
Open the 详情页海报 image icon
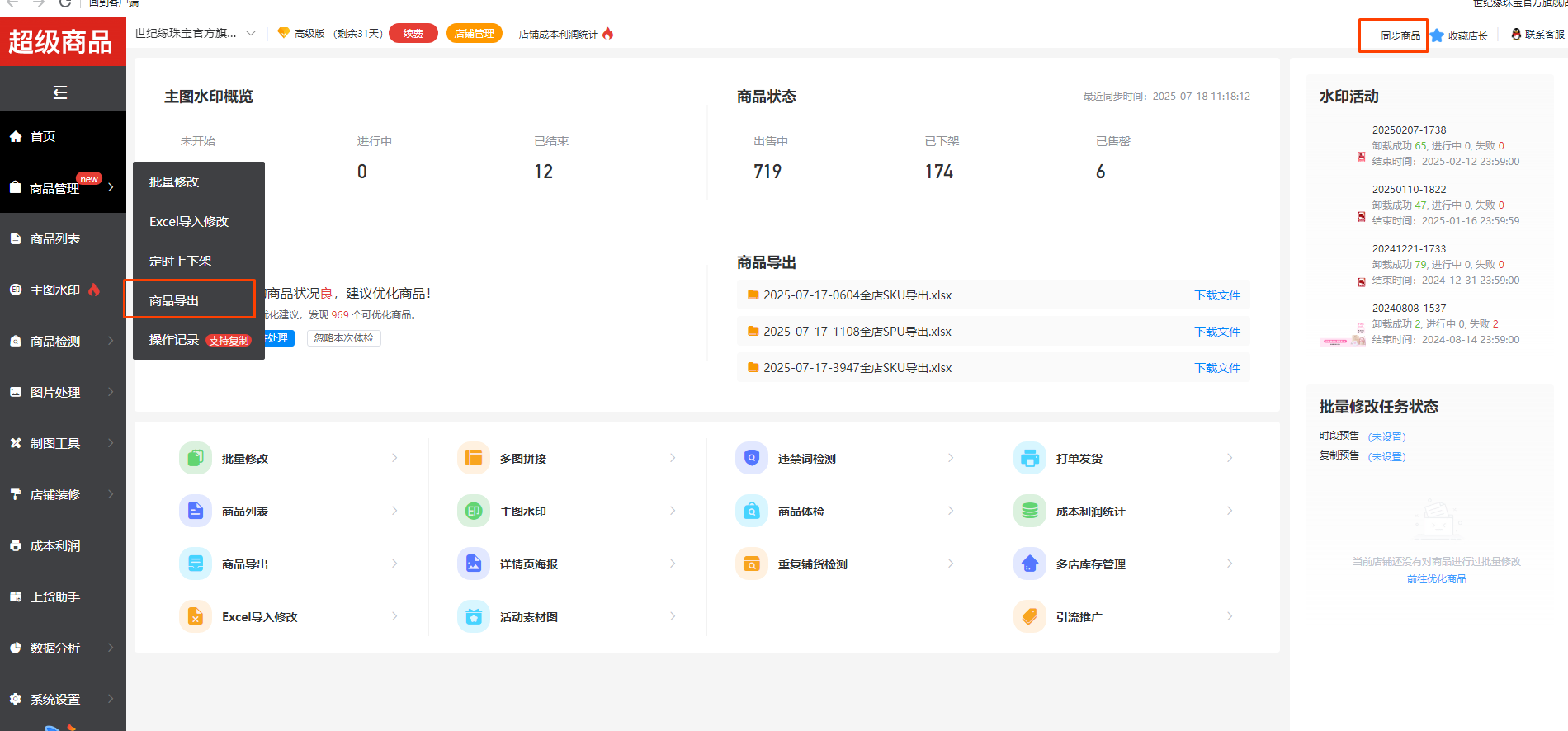pyautogui.click(x=473, y=564)
